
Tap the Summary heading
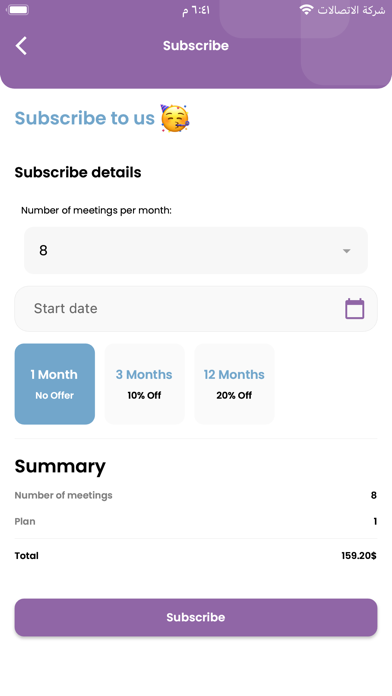(60, 467)
